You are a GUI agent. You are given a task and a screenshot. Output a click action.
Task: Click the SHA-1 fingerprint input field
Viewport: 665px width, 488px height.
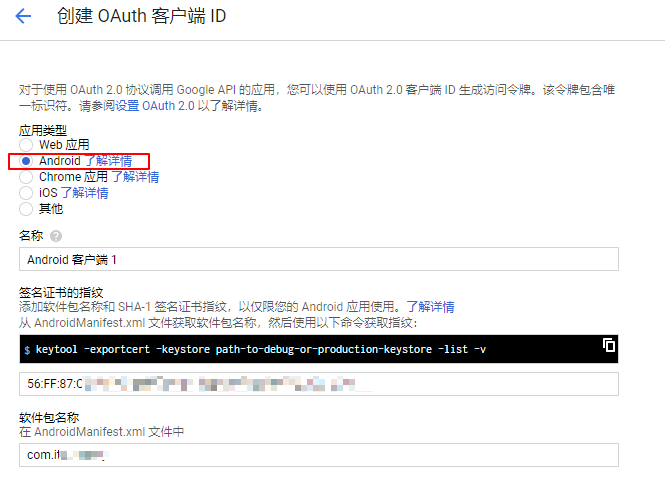319,384
